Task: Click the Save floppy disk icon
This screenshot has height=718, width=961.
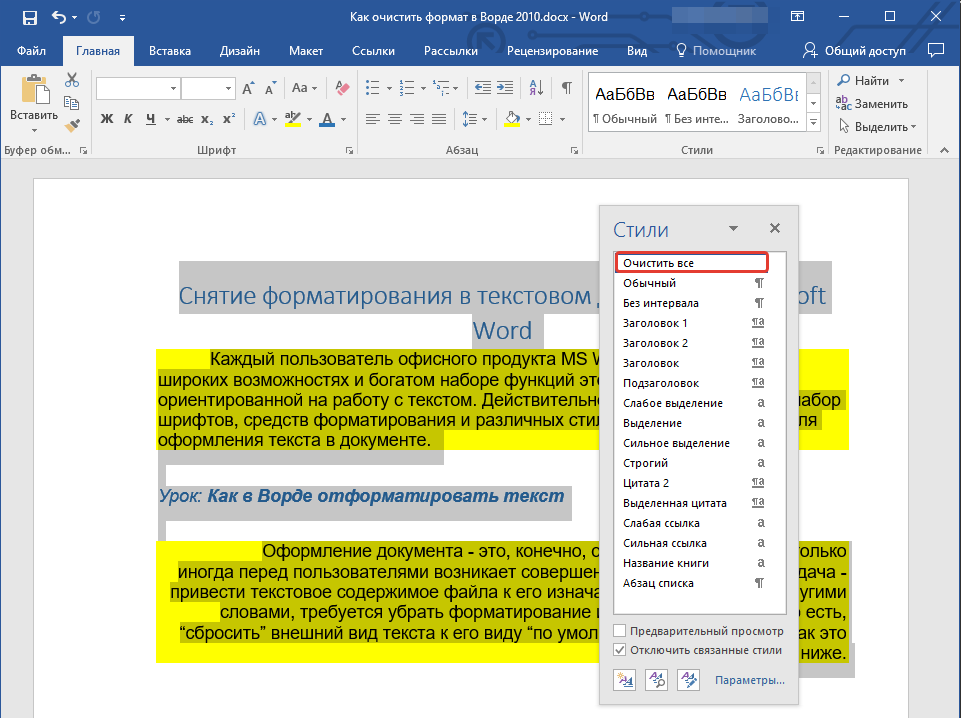Action: (x=29, y=18)
